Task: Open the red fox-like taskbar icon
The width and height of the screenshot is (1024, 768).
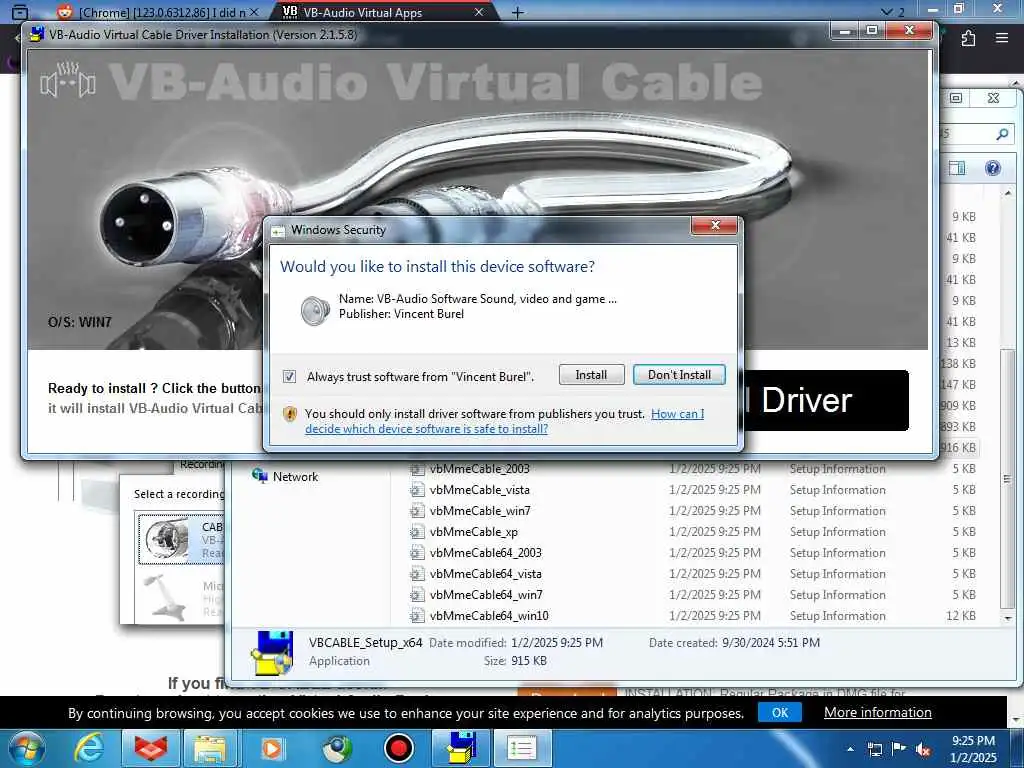Action: pos(150,749)
